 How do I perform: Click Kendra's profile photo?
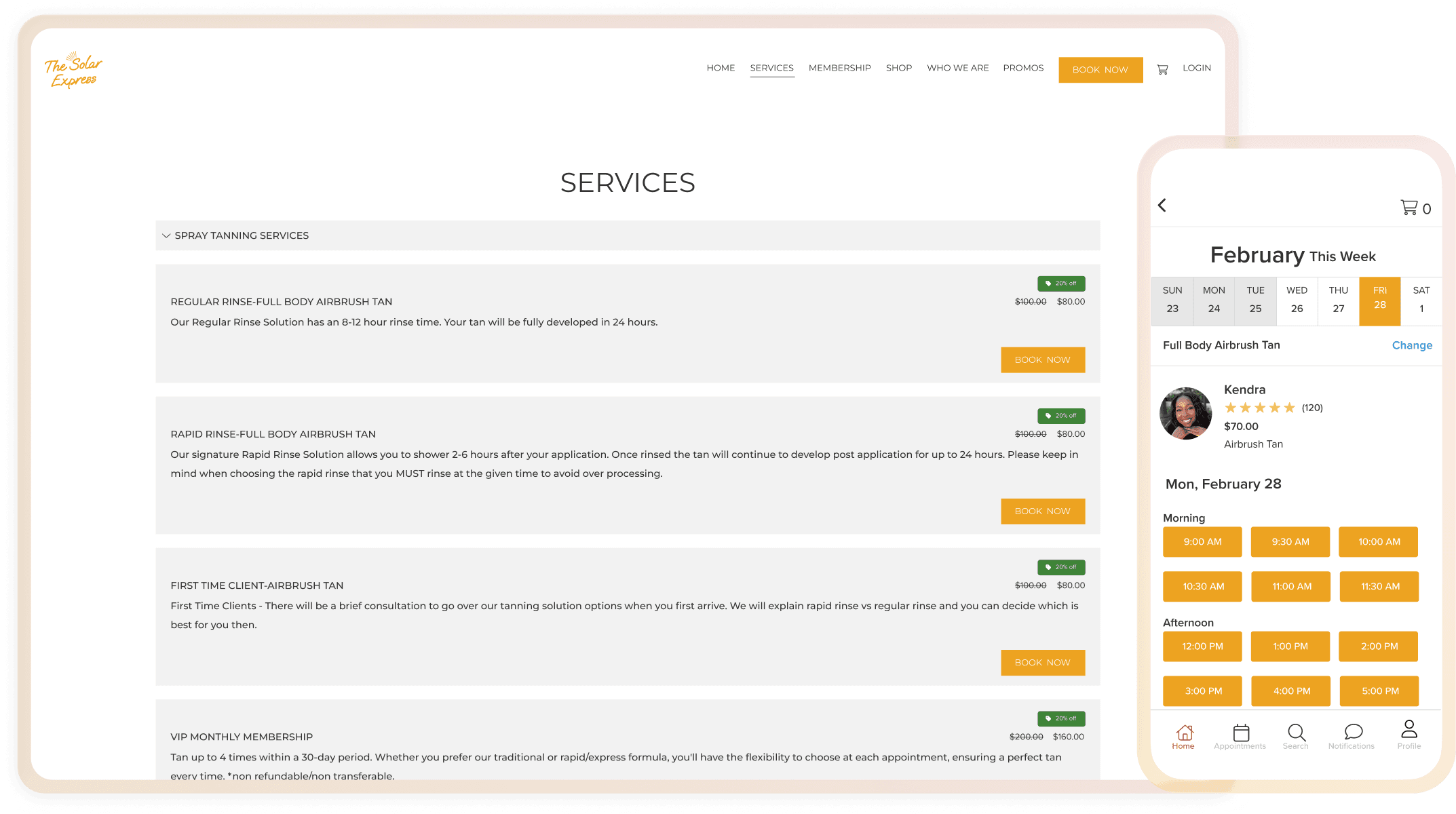tap(1185, 414)
